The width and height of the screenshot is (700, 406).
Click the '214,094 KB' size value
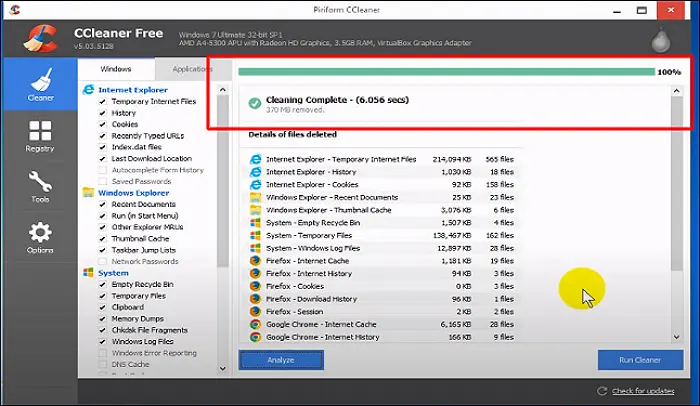(452, 159)
